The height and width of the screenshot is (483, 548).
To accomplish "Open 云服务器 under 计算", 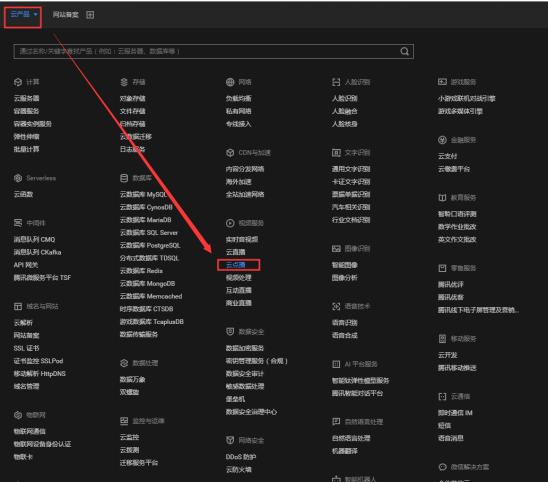I will [x=27, y=98].
